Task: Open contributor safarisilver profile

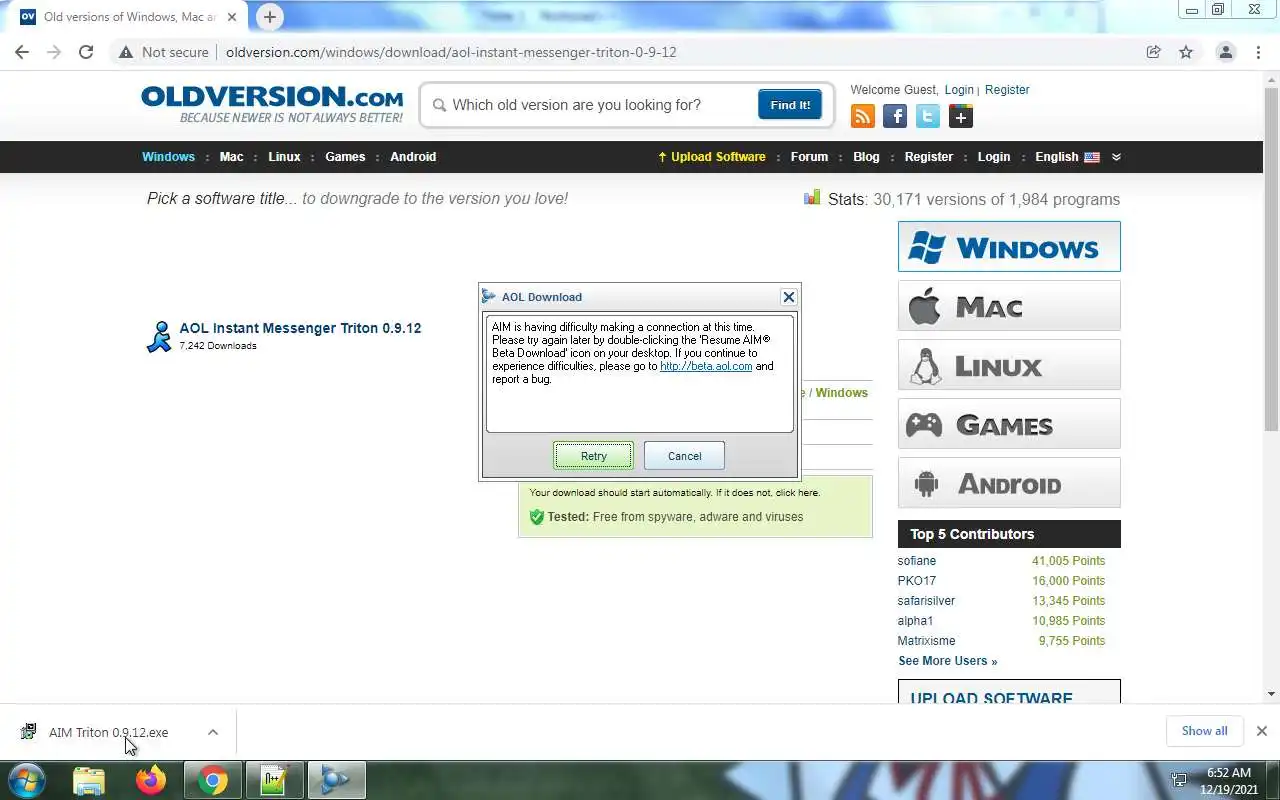Action: click(926, 601)
